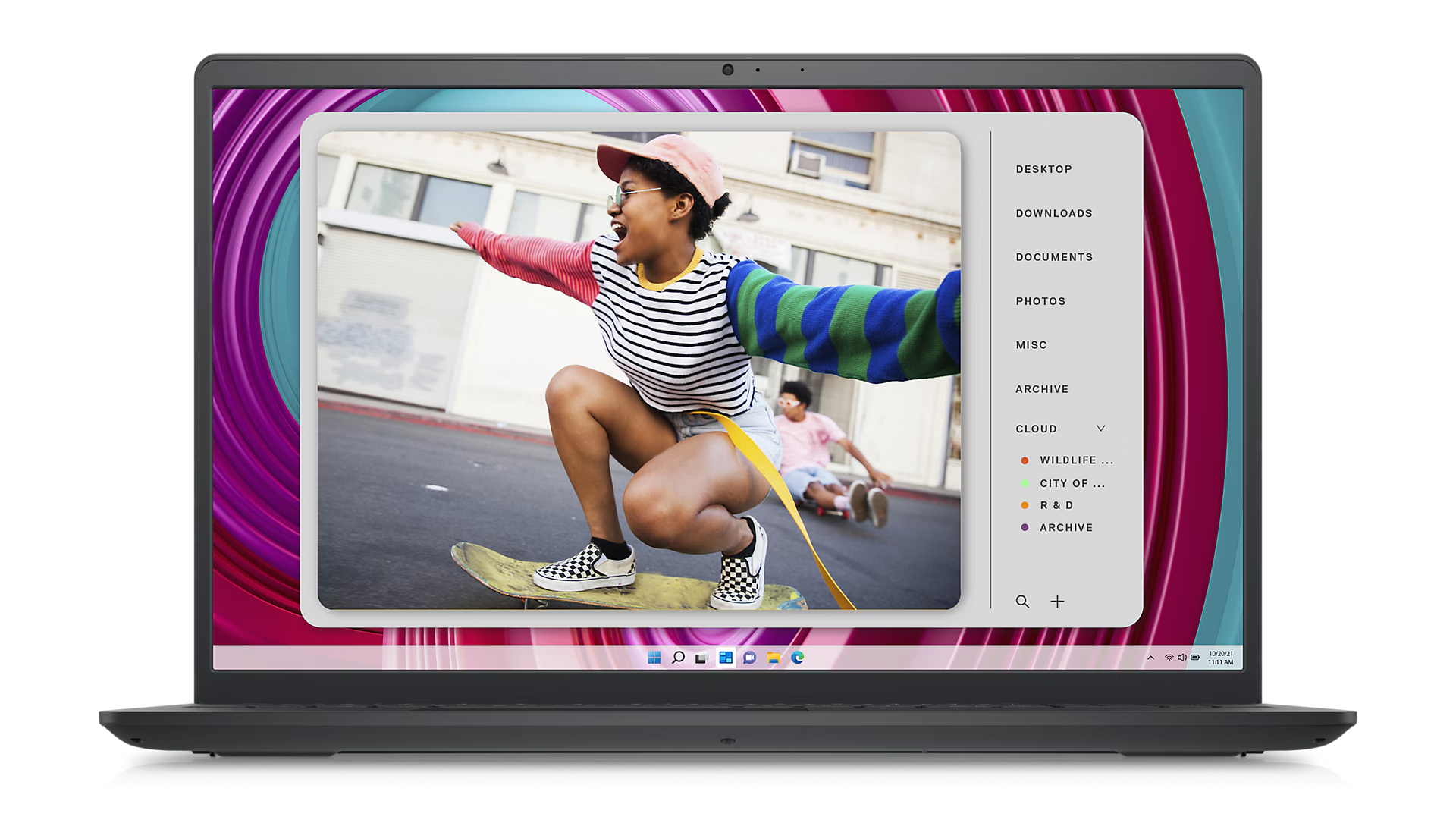This screenshot has height=820, width=1456.
Task: Select the R & D cloud folder
Action: pyautogui.click(x=1056, y=505)
